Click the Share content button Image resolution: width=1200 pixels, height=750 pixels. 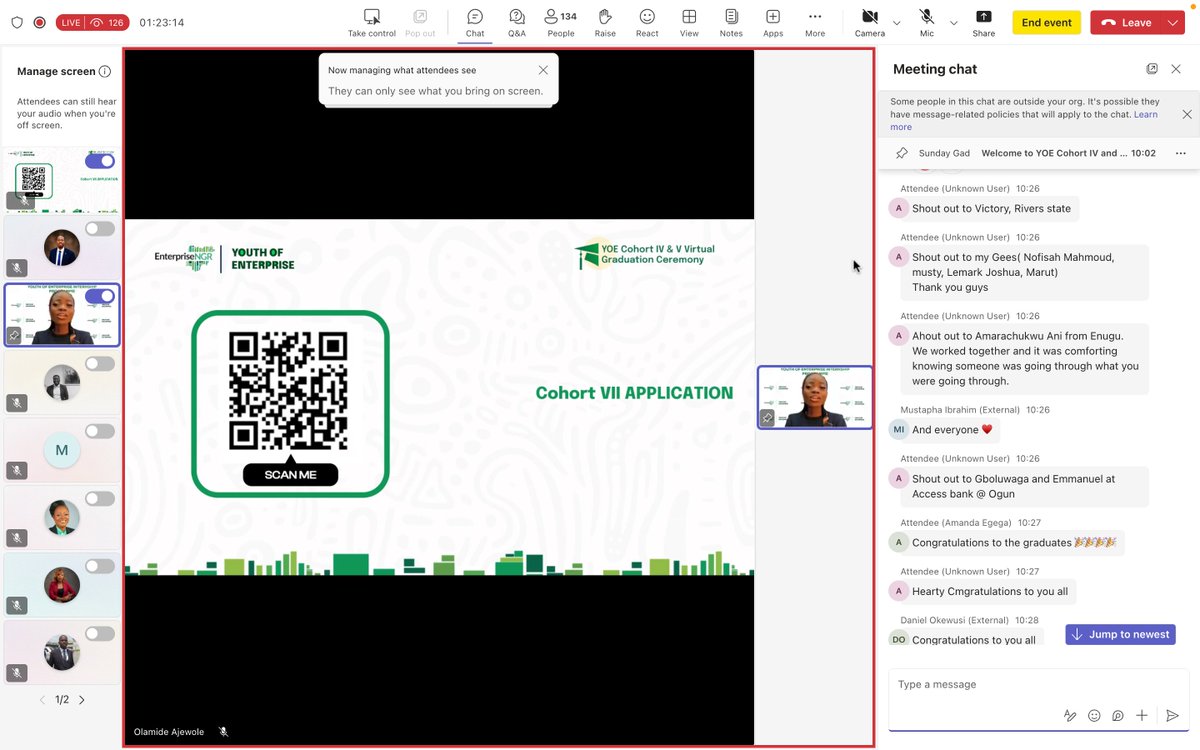(x=984, y=23)
